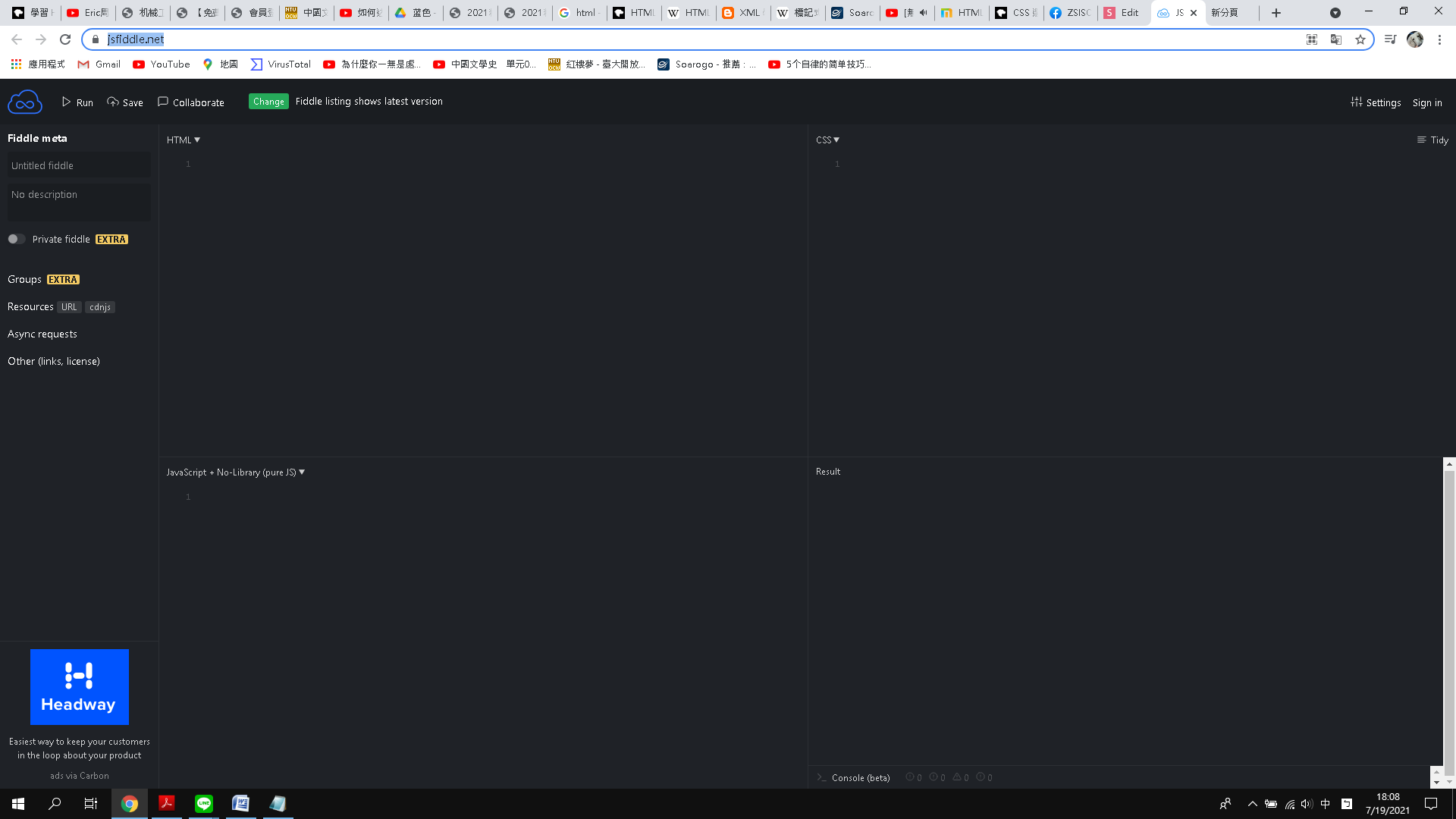Expand the HTML panel dropdown

(184, 140)
